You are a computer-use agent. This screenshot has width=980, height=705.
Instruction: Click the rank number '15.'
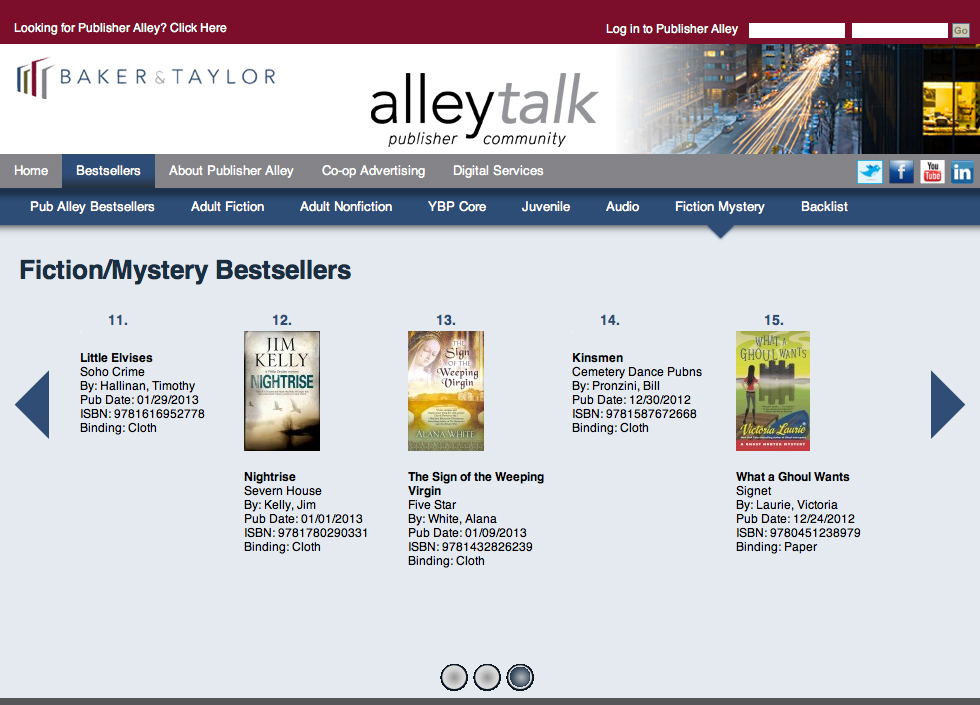(x=774, y=321)
